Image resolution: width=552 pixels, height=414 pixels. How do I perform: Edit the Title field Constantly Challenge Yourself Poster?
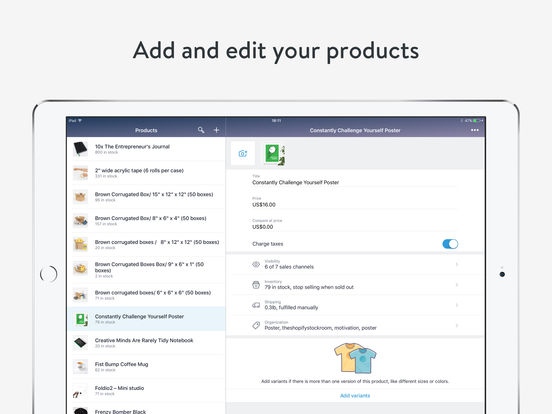pyautogui.click(x=355, y=180)
